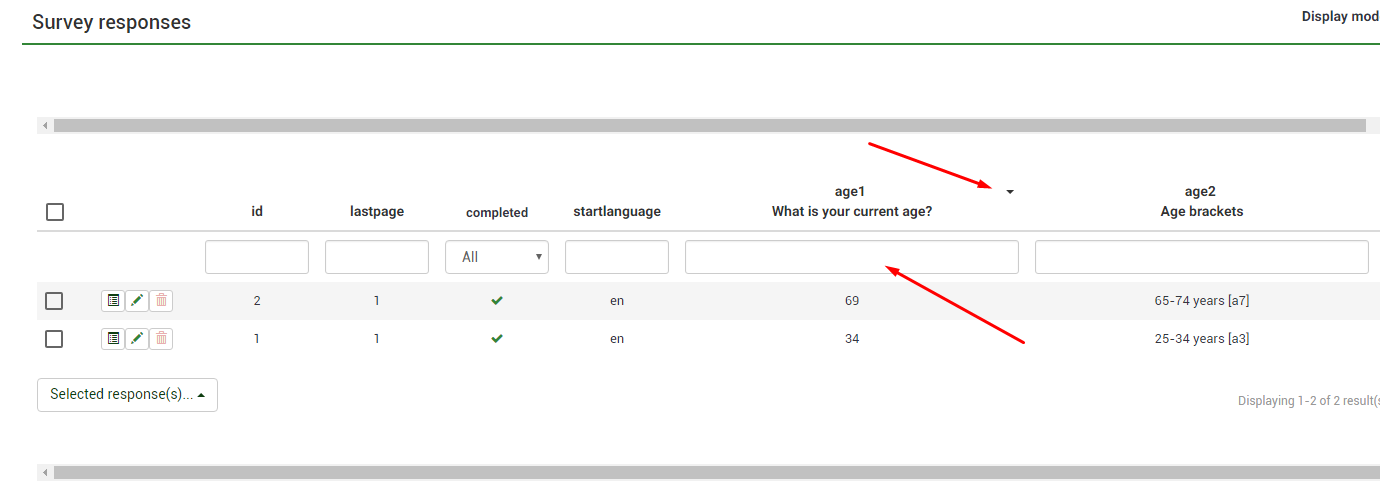Image resolution: width=1380 pixels, height=498 pixels.
Task: Edit response id 1 with pencil icon
Action: (x=137, y=339)
